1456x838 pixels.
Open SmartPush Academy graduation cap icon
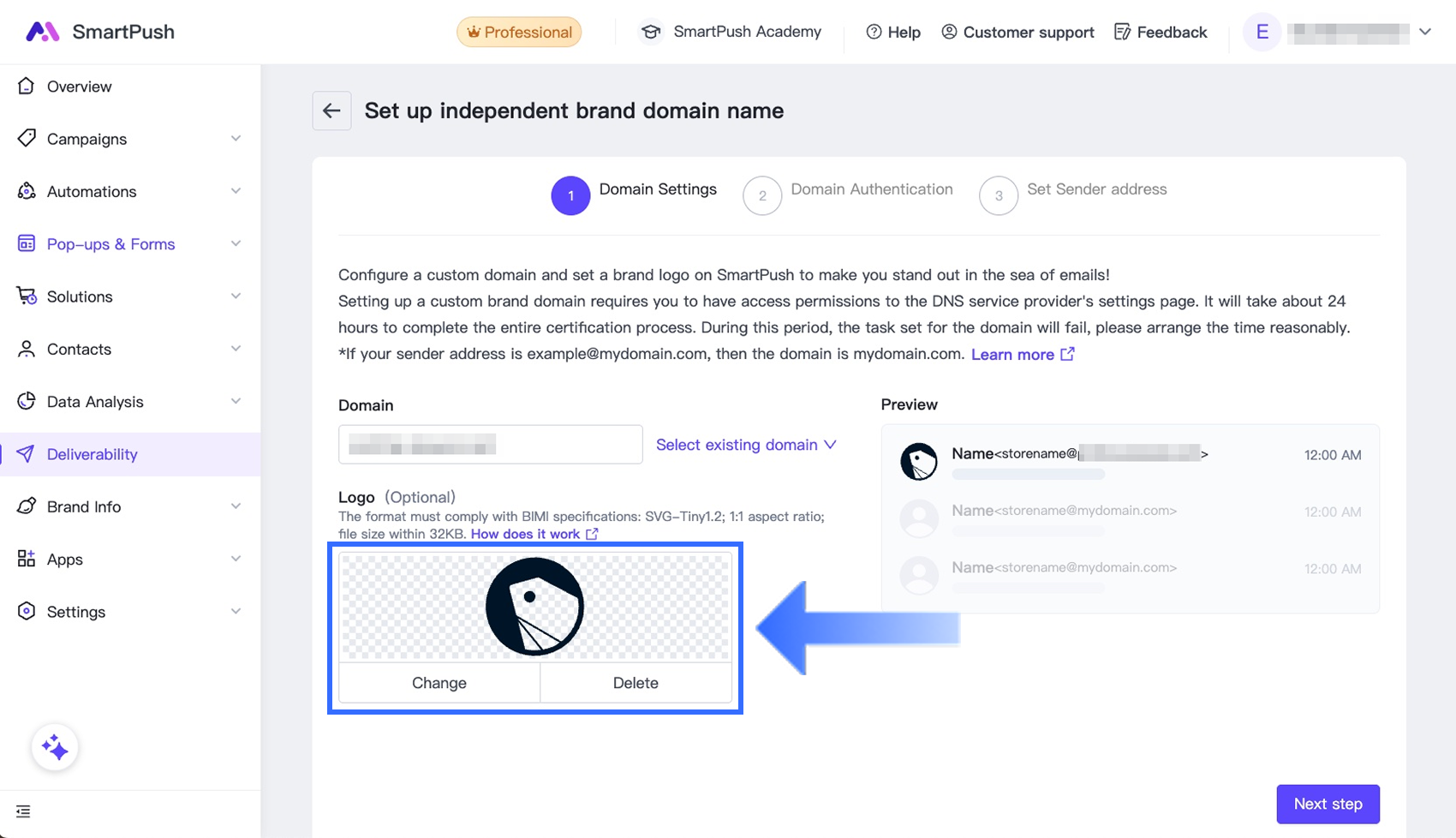point(651,32)
